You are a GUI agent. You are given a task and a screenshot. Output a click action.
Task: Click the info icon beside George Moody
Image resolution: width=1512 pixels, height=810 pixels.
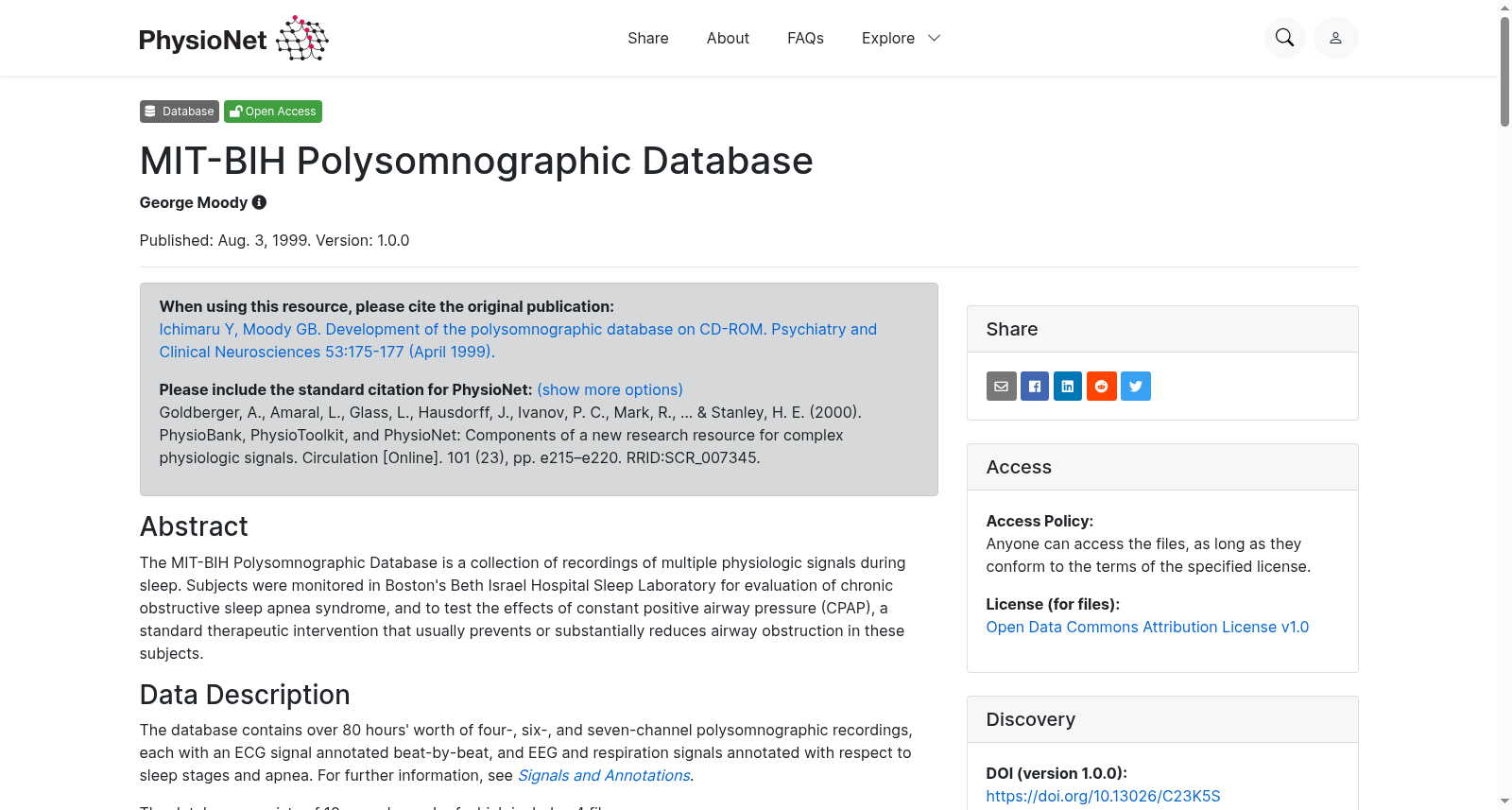click(x=259, y=202)
